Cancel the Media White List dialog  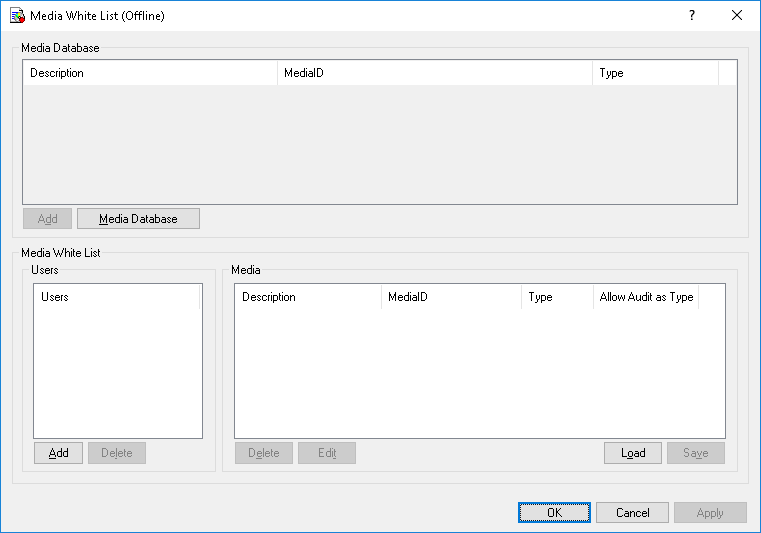point(632,513)
